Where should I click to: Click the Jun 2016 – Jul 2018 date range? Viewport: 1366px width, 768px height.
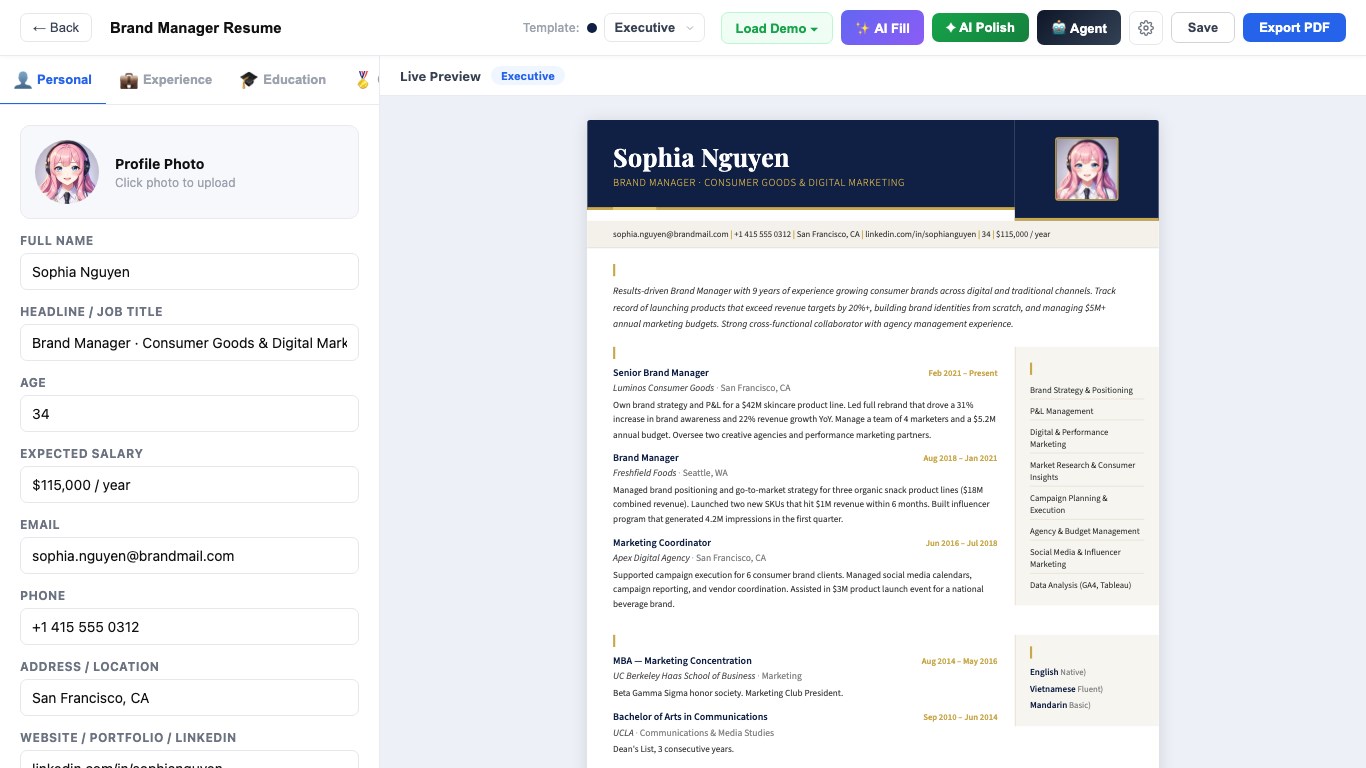tap(962, 543)
